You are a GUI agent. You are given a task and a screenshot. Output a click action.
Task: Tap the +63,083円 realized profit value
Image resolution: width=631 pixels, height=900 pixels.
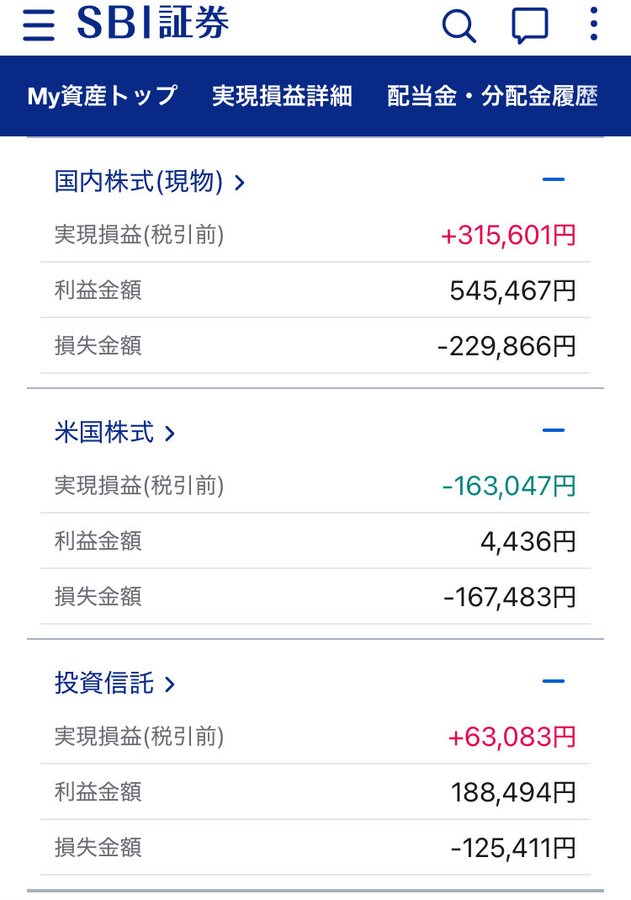click(x=512, y=737)
